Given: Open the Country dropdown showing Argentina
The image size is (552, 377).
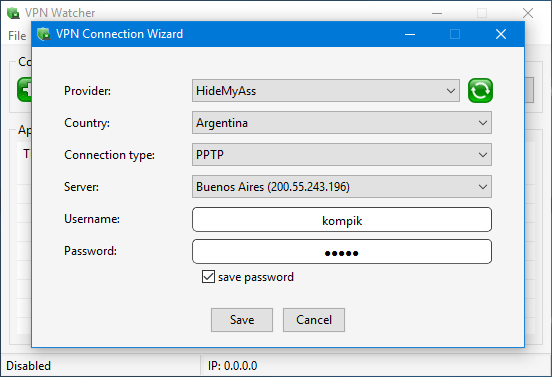Looking at the screenshot, I should click(x=341, y=122).
